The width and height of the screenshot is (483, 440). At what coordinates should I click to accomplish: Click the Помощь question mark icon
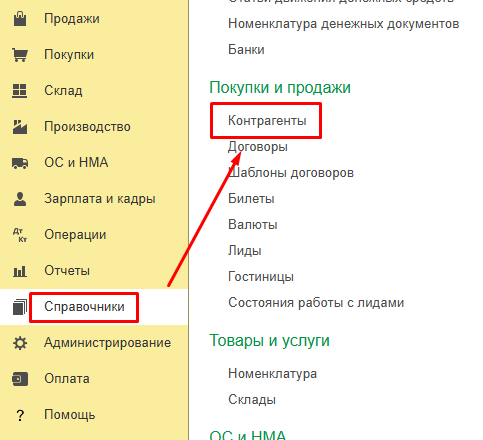pos(20,415)
